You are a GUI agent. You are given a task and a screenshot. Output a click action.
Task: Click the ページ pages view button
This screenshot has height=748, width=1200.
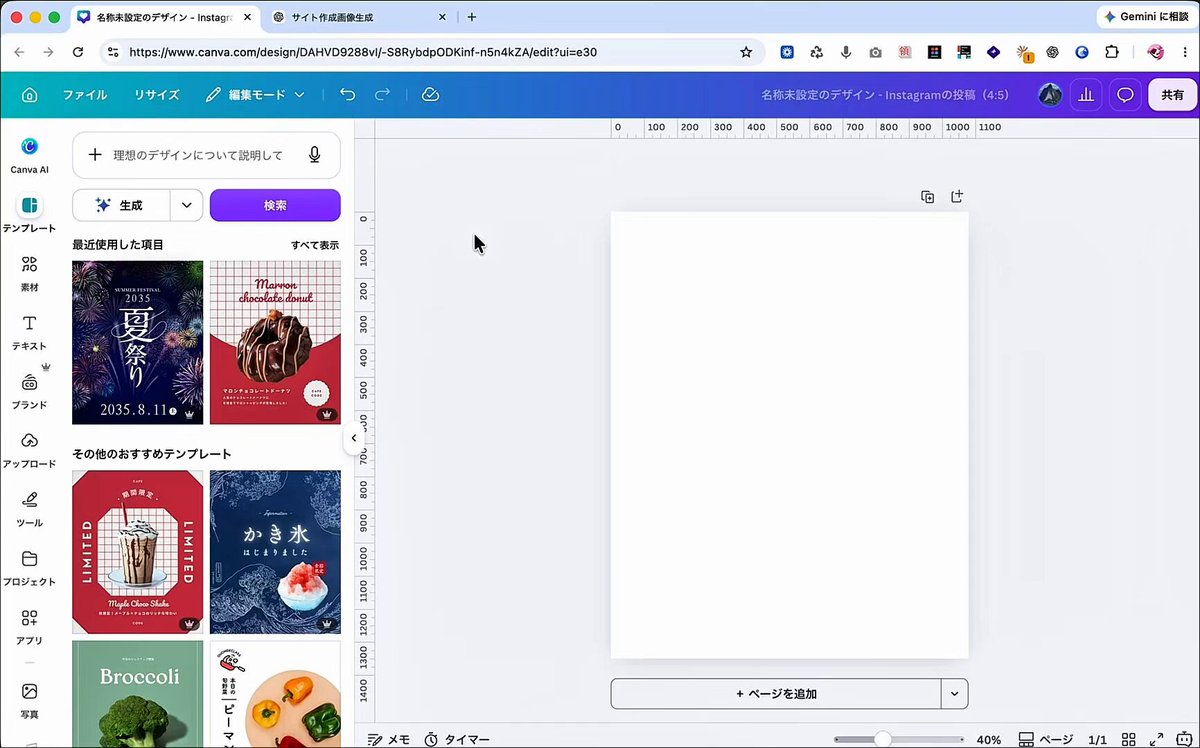[x=1045, y=739]
